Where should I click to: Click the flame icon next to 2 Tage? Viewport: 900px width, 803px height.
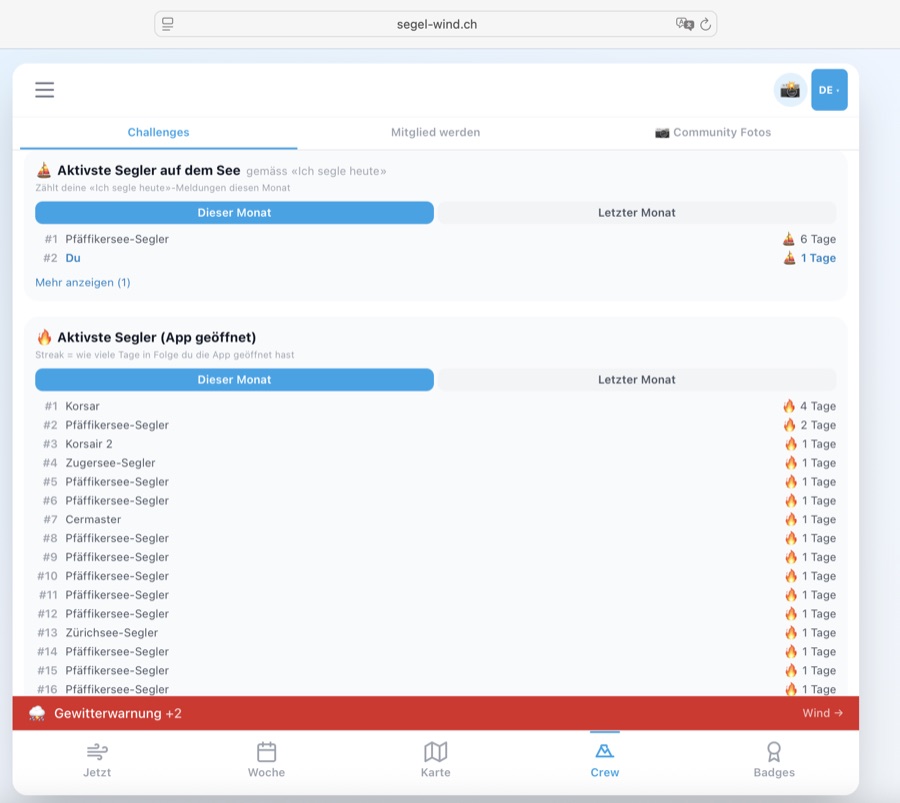point(790,425)
